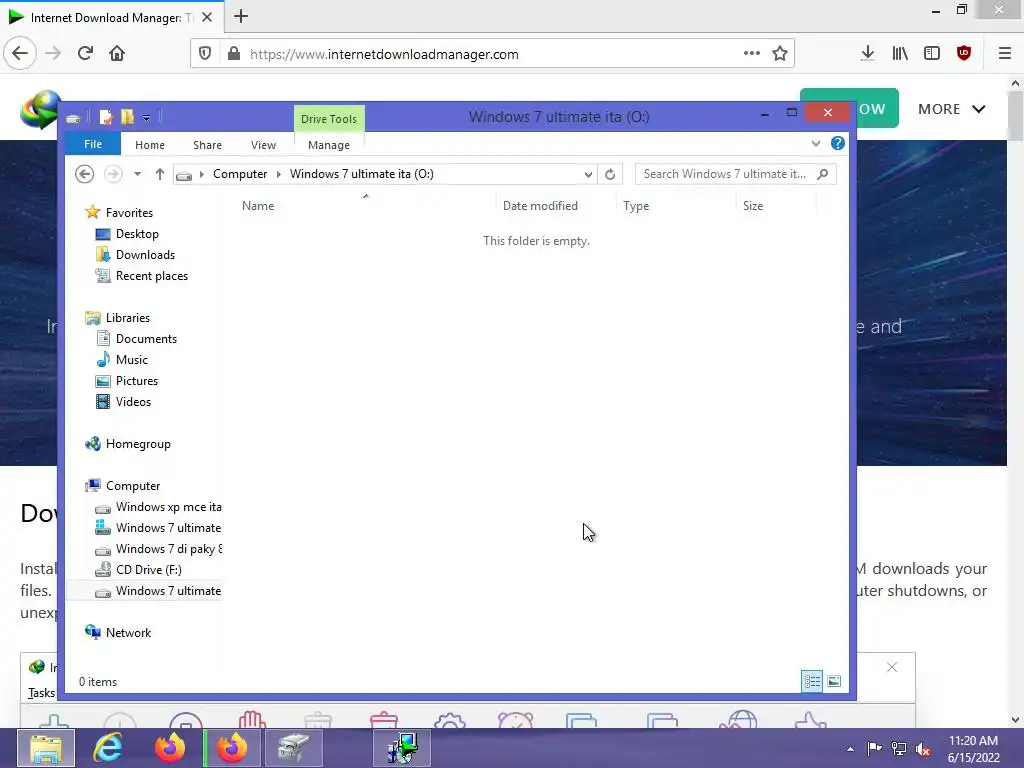Click search magnifier in Explorer
The image size is (1024, 768).
[x=823, y=174]
